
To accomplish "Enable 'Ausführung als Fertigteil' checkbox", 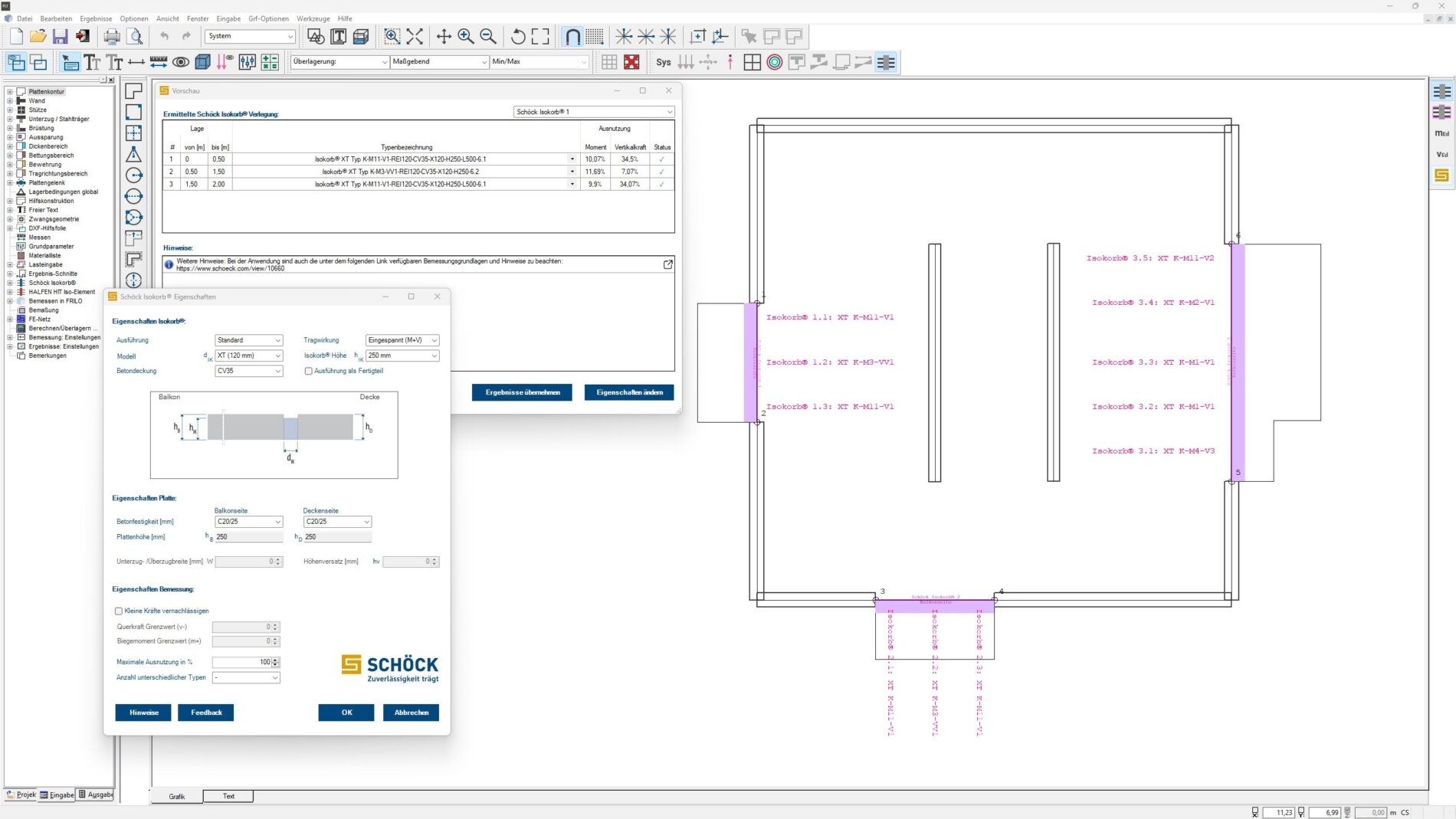I will click(x=308, y=371).
